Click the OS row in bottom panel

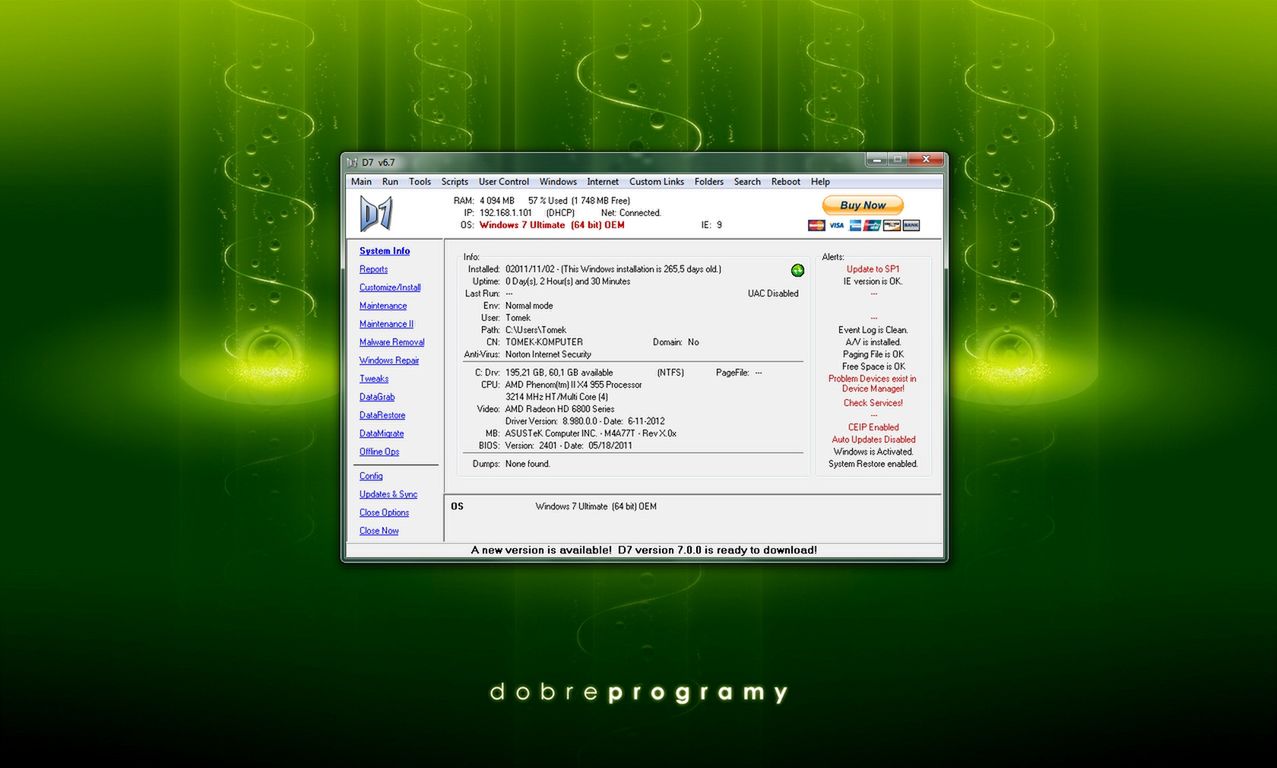pos(692,506)
